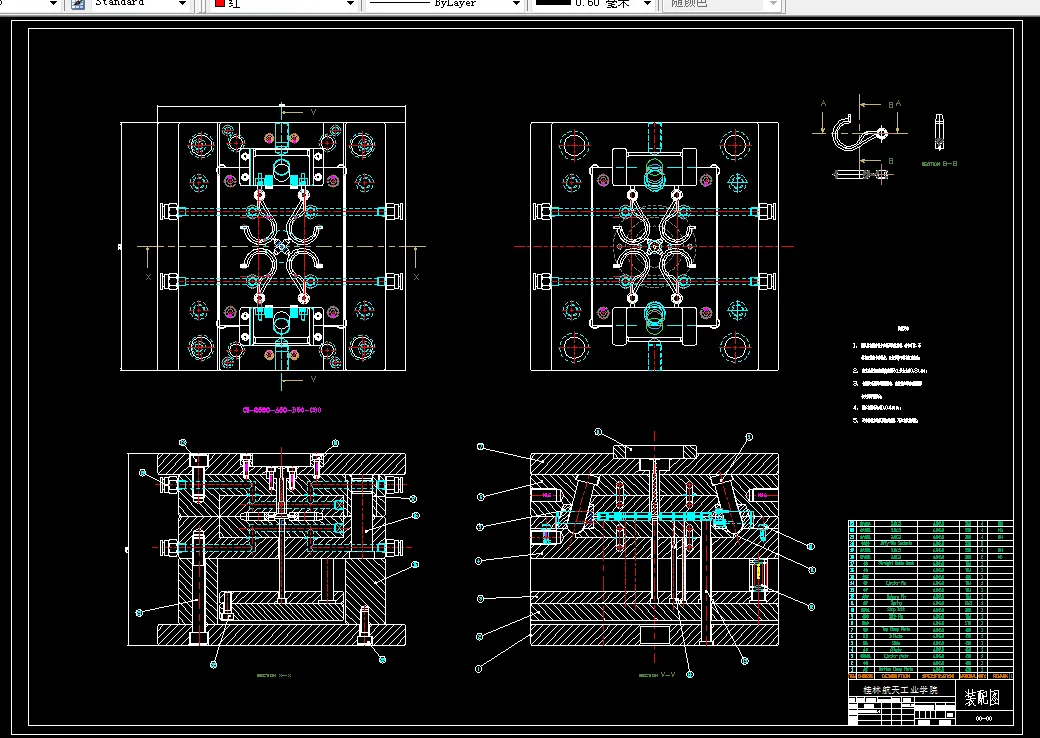Image resolution: width=1040 pixels, height=738 pixels.
Task: Select the technical notes heading above the numbered notes
Action: 903,328
